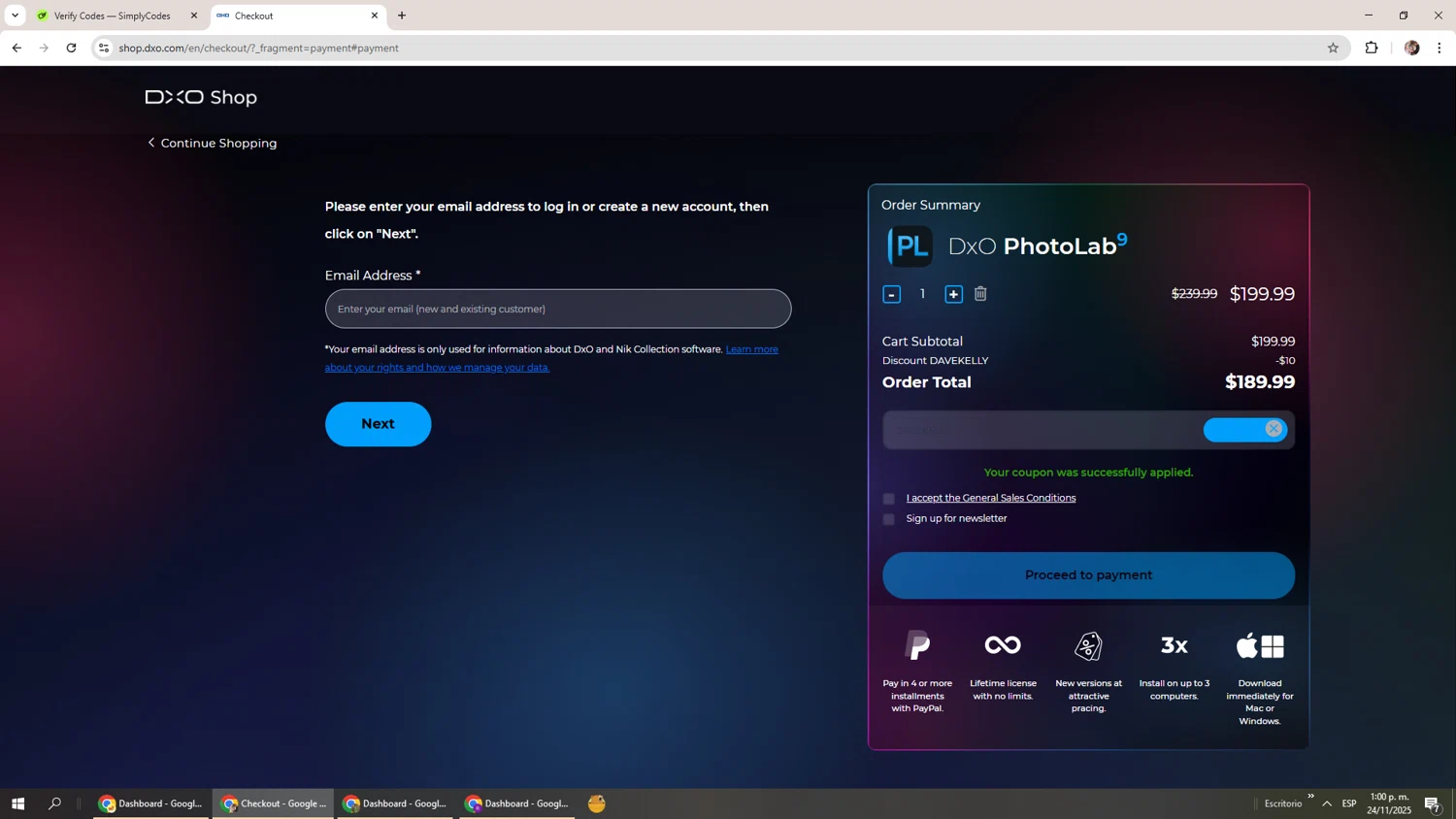This screenshot has height=819, width=1456.
Task: Click the orange app icon in taskbar
Action: click(x=597, y=803)
